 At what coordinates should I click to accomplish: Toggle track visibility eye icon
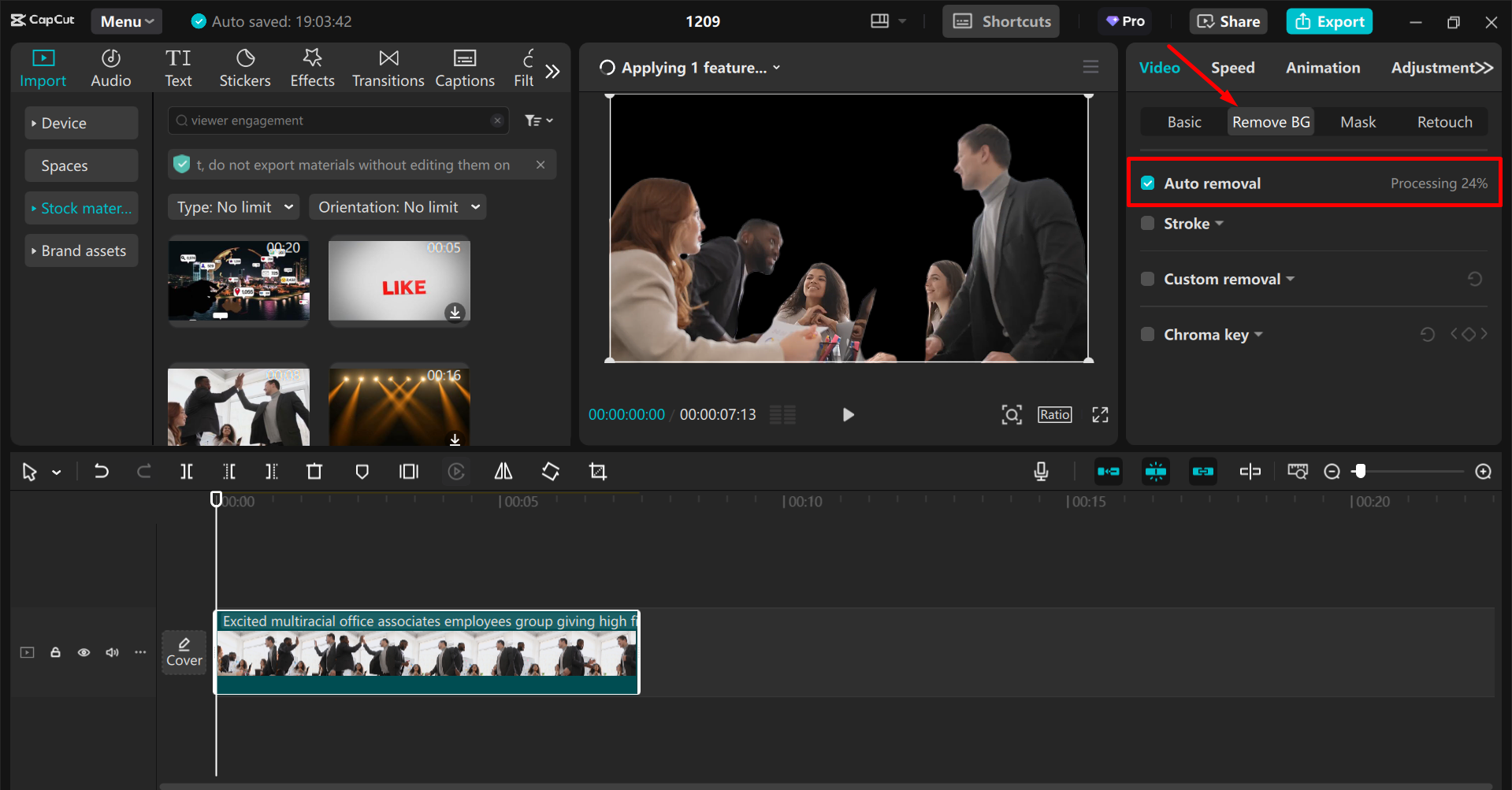[x=84, y=652]
